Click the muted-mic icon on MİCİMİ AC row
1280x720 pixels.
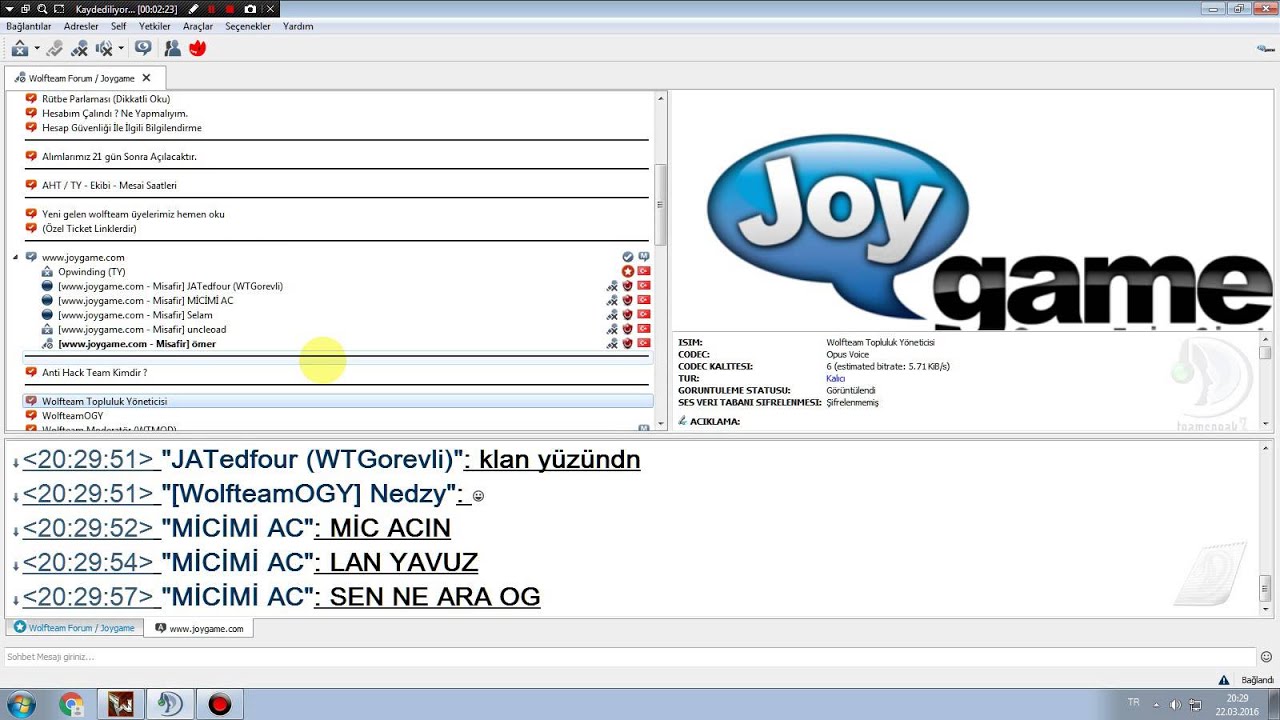(612, 301)
